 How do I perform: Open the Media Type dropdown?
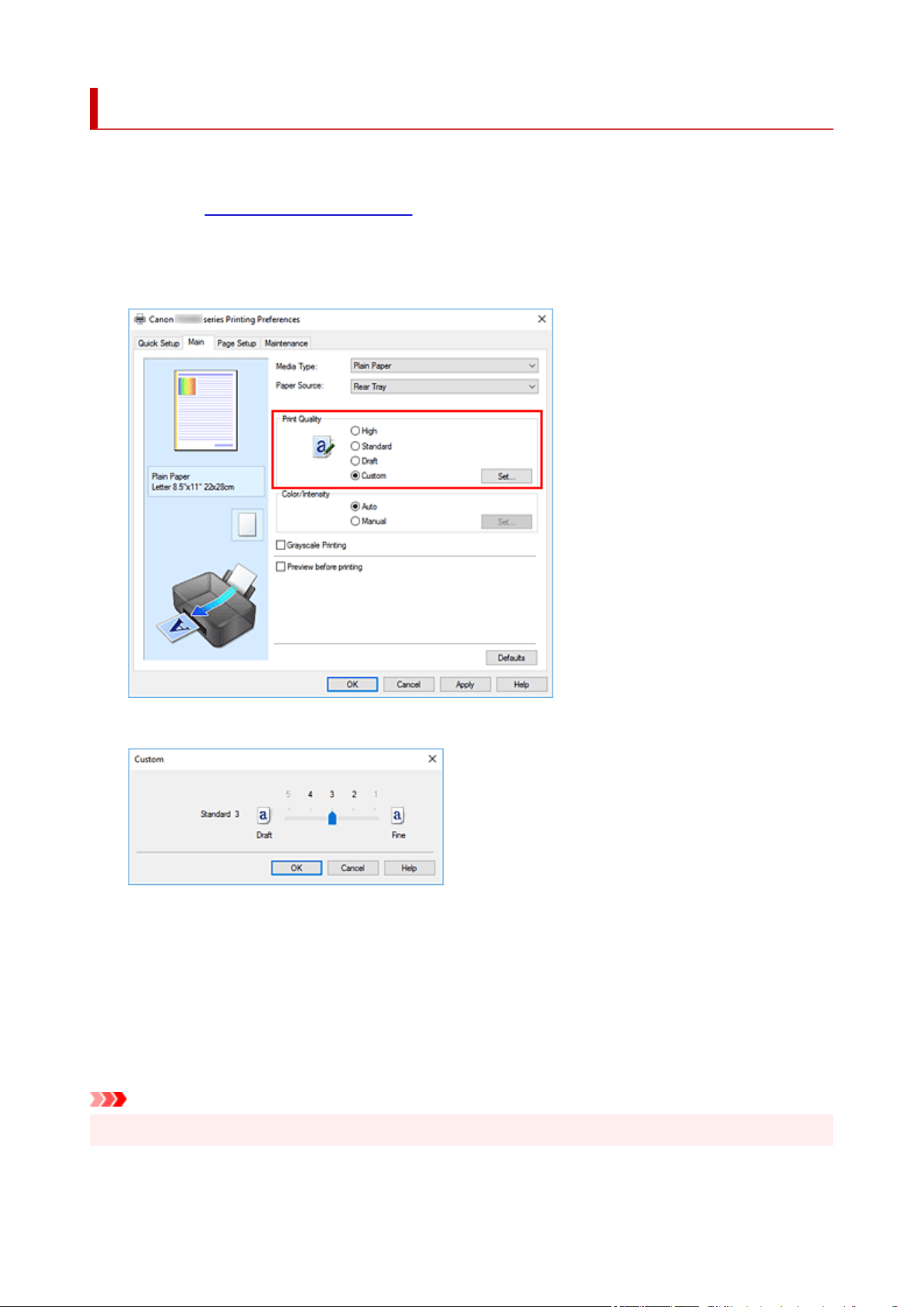[x=445, y=366]
